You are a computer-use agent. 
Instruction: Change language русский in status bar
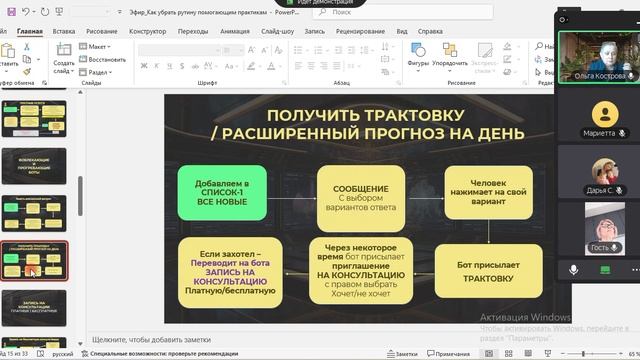coord(62,354)
